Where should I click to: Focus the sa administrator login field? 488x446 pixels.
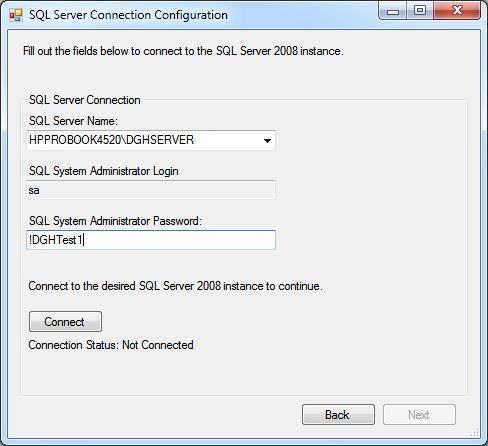(151, 190)
